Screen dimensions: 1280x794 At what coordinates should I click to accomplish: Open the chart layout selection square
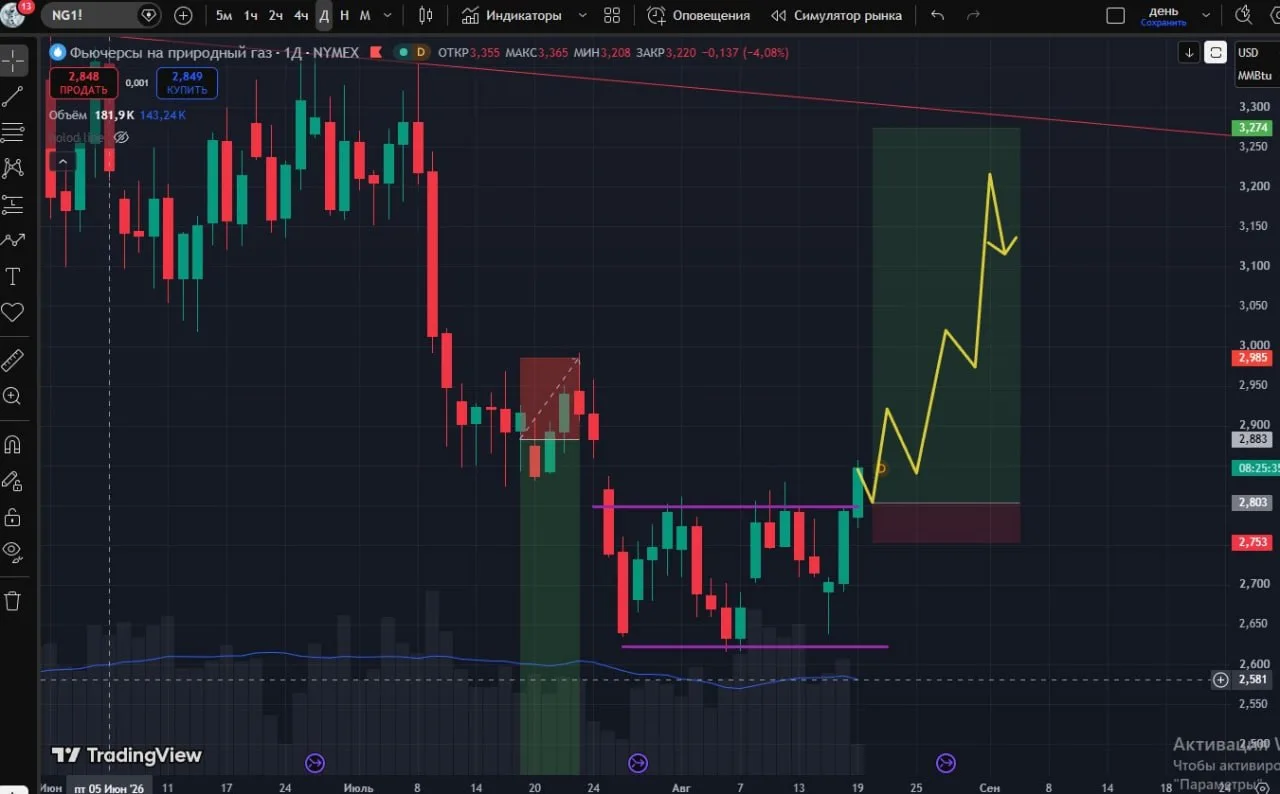[1116, 15]
